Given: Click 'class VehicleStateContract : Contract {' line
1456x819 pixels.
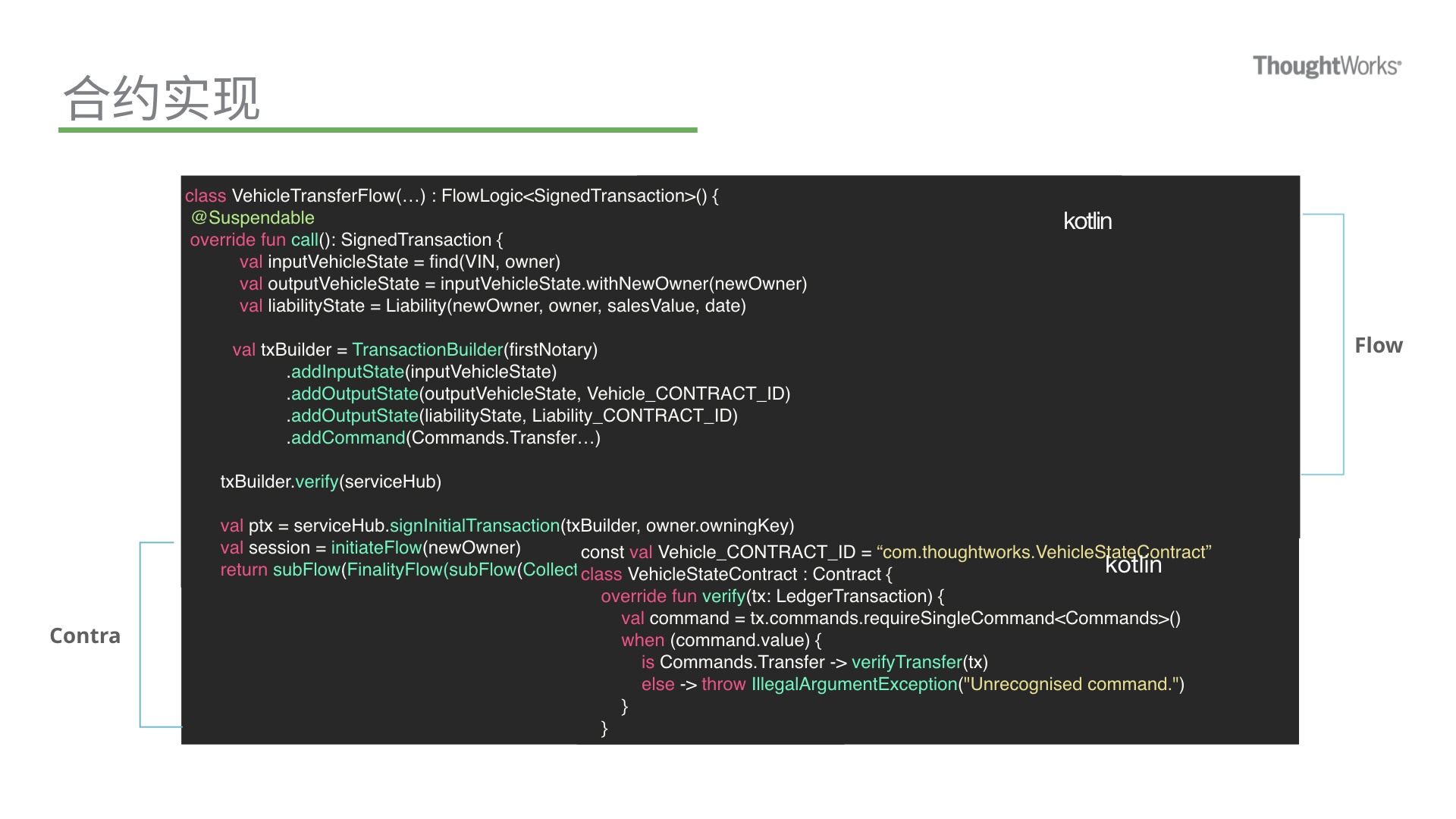Looking at the screenshot, I should click(x=736, y=574).
